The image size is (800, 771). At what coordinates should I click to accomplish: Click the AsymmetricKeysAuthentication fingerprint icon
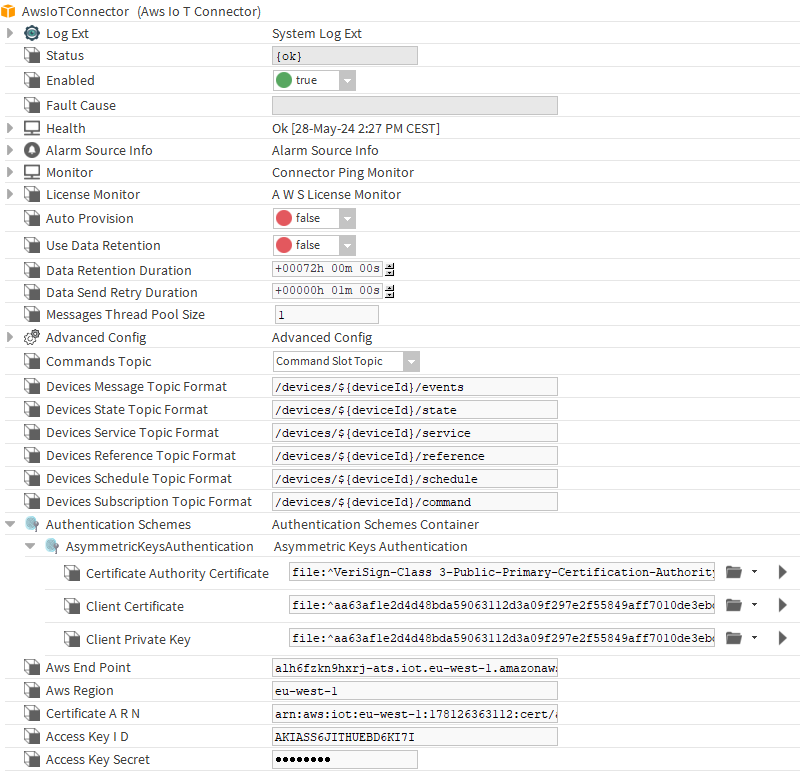pyautogui.click(x=52, y=546)
